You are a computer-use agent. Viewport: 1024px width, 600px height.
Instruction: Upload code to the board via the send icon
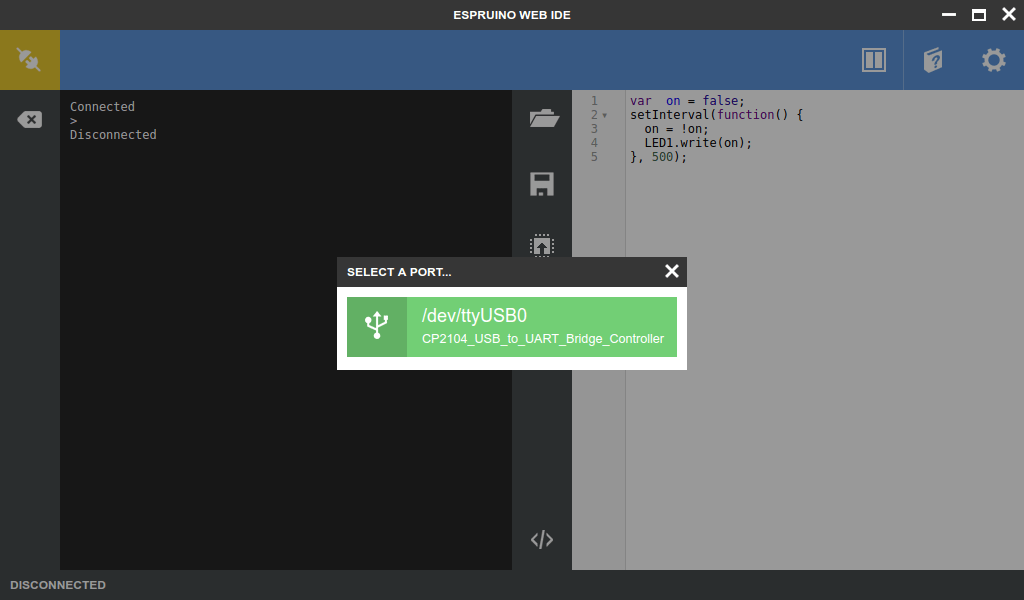point(542,247)
